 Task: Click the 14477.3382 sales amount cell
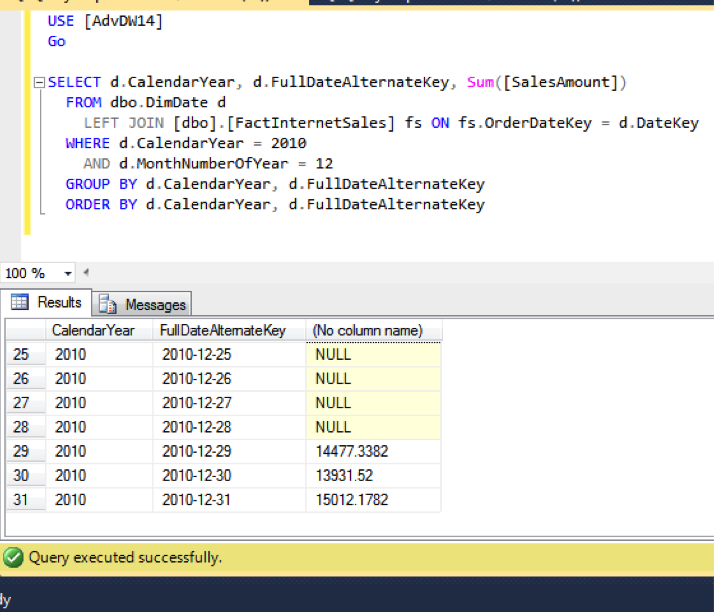tap(373, 451)
